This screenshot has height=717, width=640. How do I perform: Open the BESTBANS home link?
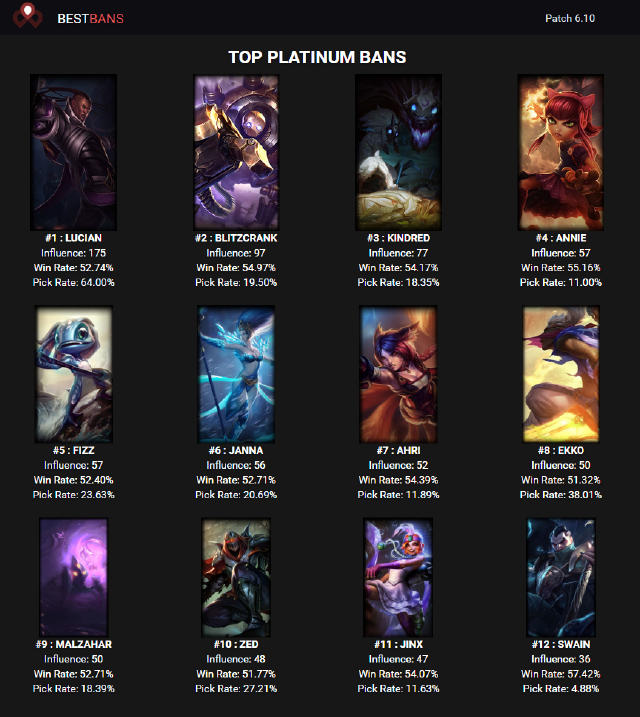point(91,19)
